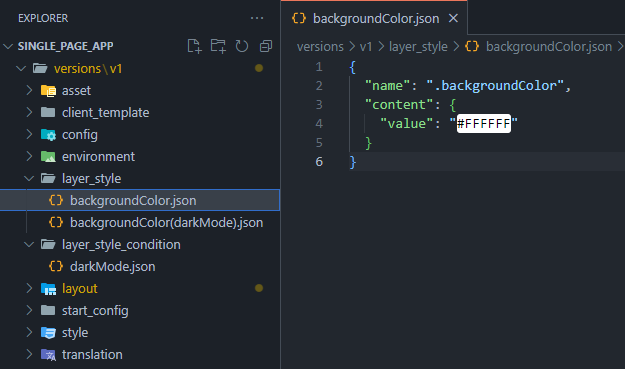Click line number 6 in the gutter
The height and width of the screenshot is (369, 625).
(319, 162)
